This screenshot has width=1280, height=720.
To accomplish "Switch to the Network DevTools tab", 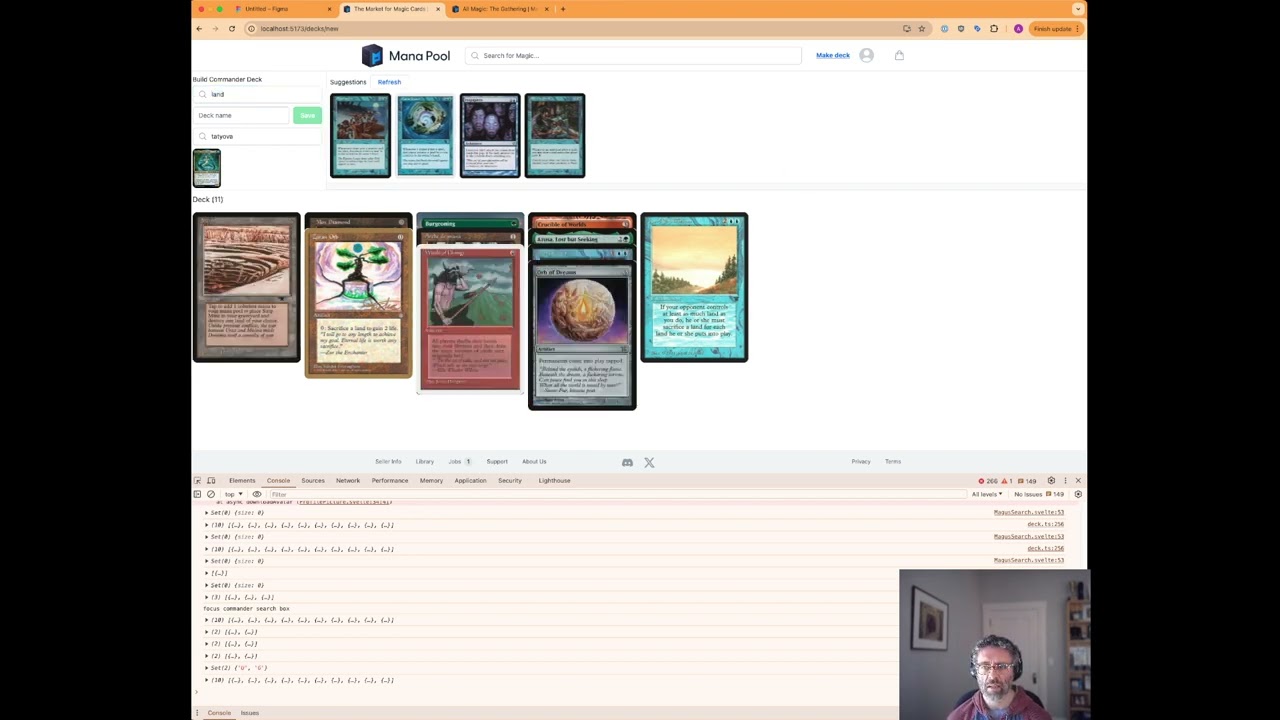I will (348, 481).
